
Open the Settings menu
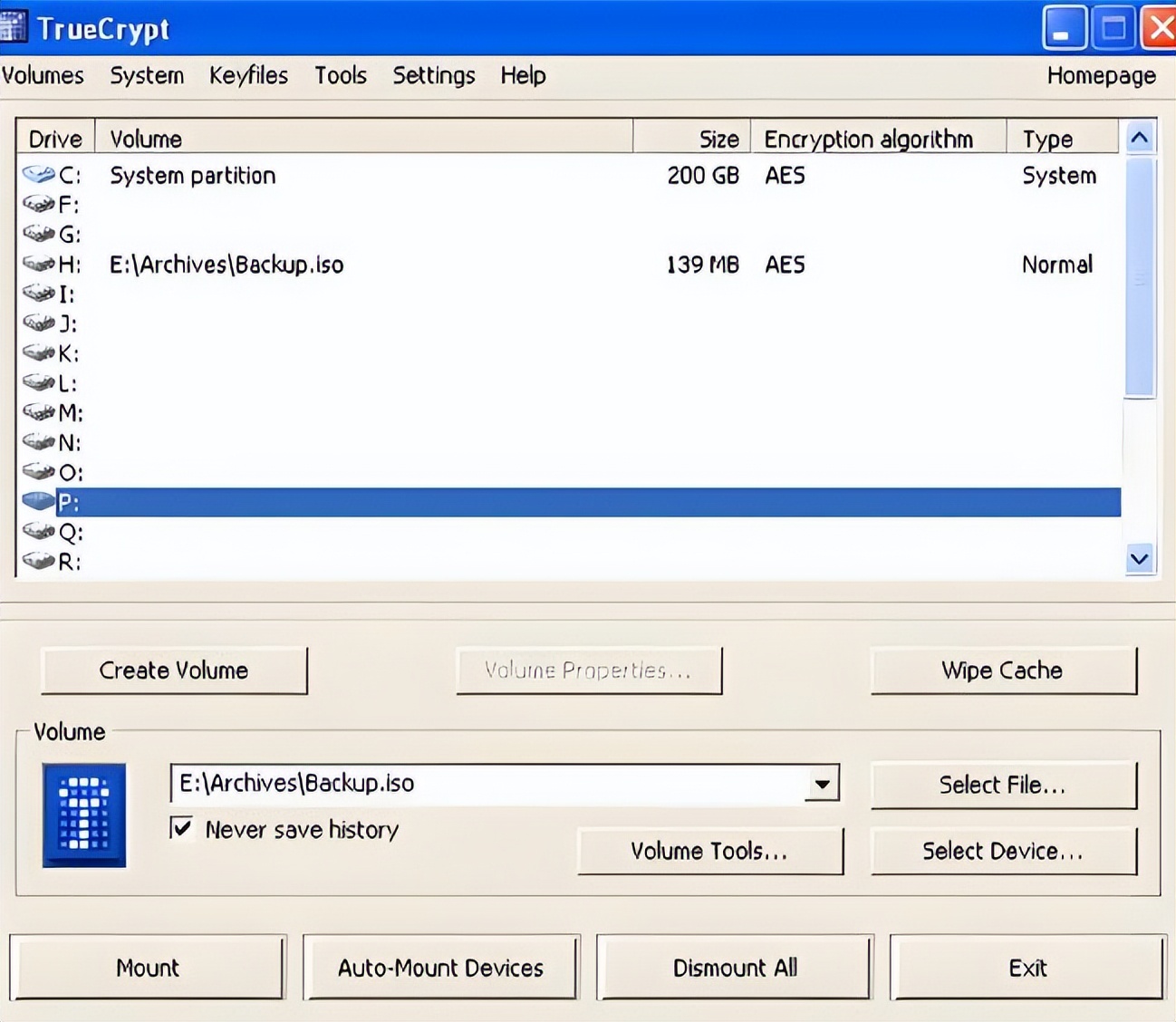[x=433, y=75]
